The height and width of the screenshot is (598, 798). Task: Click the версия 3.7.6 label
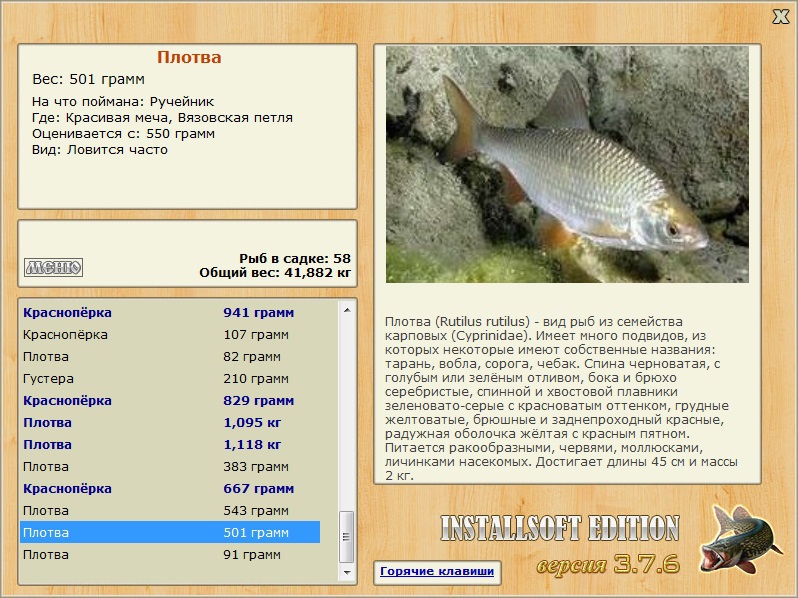[x=608, y=564]
